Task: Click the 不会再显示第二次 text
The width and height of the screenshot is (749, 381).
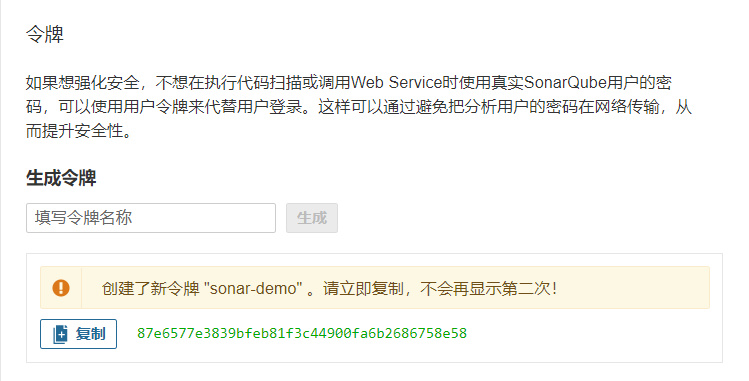Action: (x=485, y=288)
